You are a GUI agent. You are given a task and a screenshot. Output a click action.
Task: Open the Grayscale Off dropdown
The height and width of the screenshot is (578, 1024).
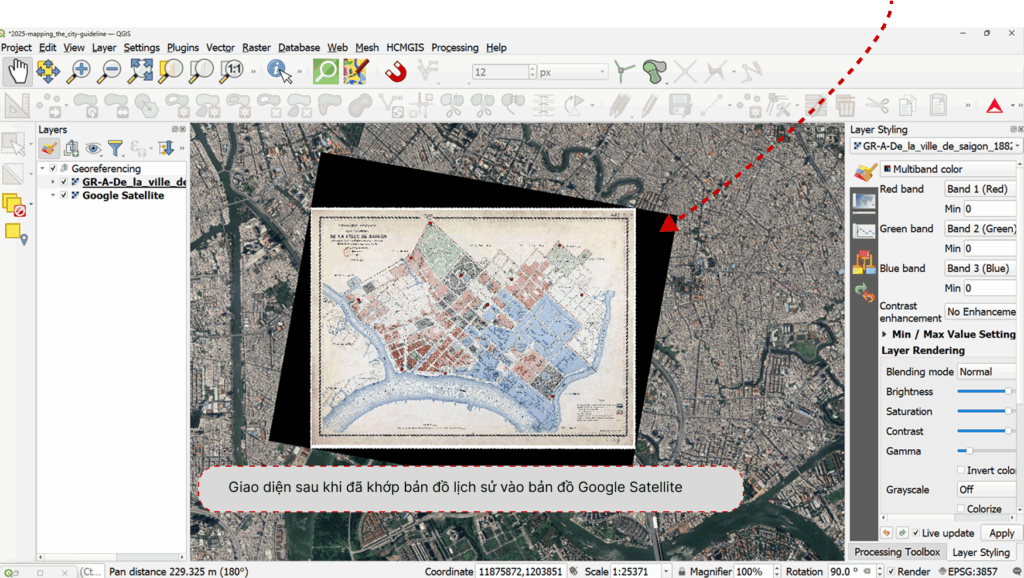[987, 490]
